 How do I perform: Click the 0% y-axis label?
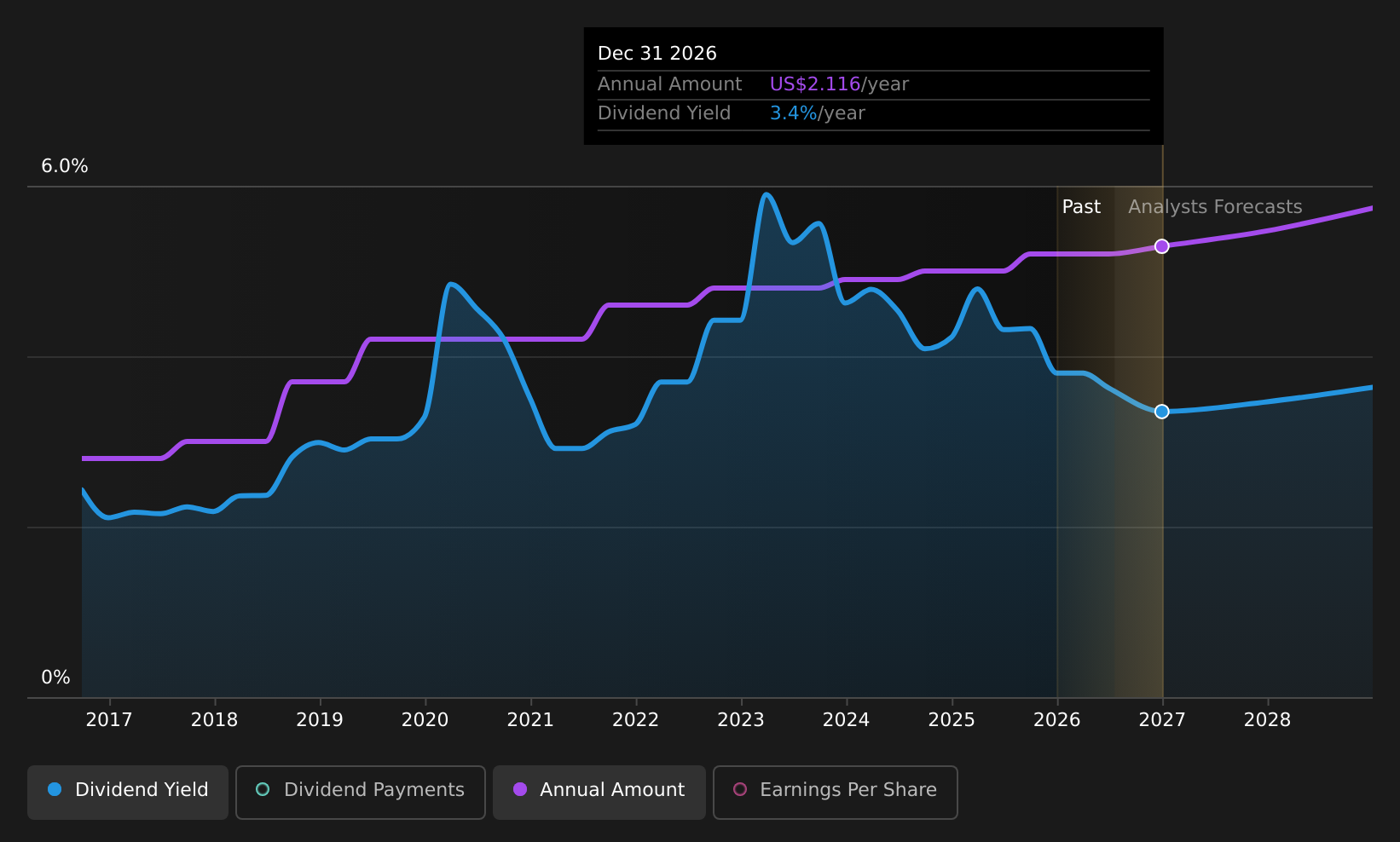55,678
